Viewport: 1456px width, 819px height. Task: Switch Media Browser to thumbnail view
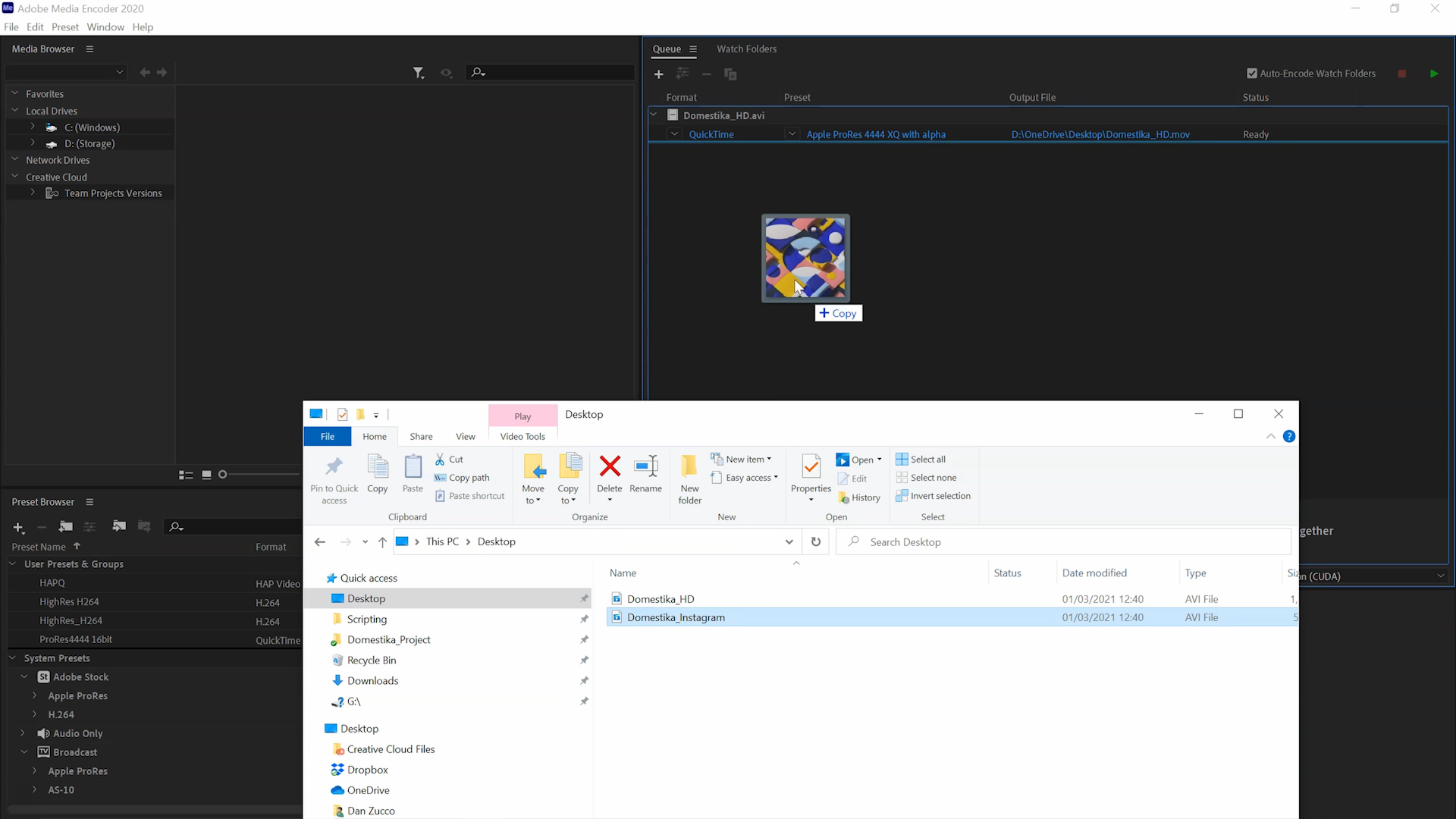point(206,475)
